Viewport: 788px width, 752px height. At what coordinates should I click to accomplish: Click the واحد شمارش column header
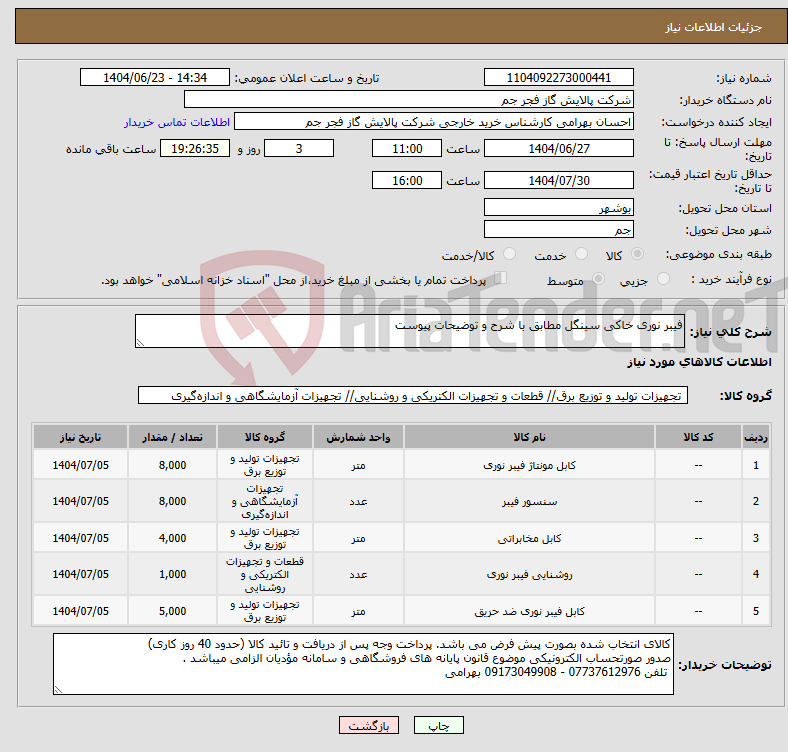[358, 437]
